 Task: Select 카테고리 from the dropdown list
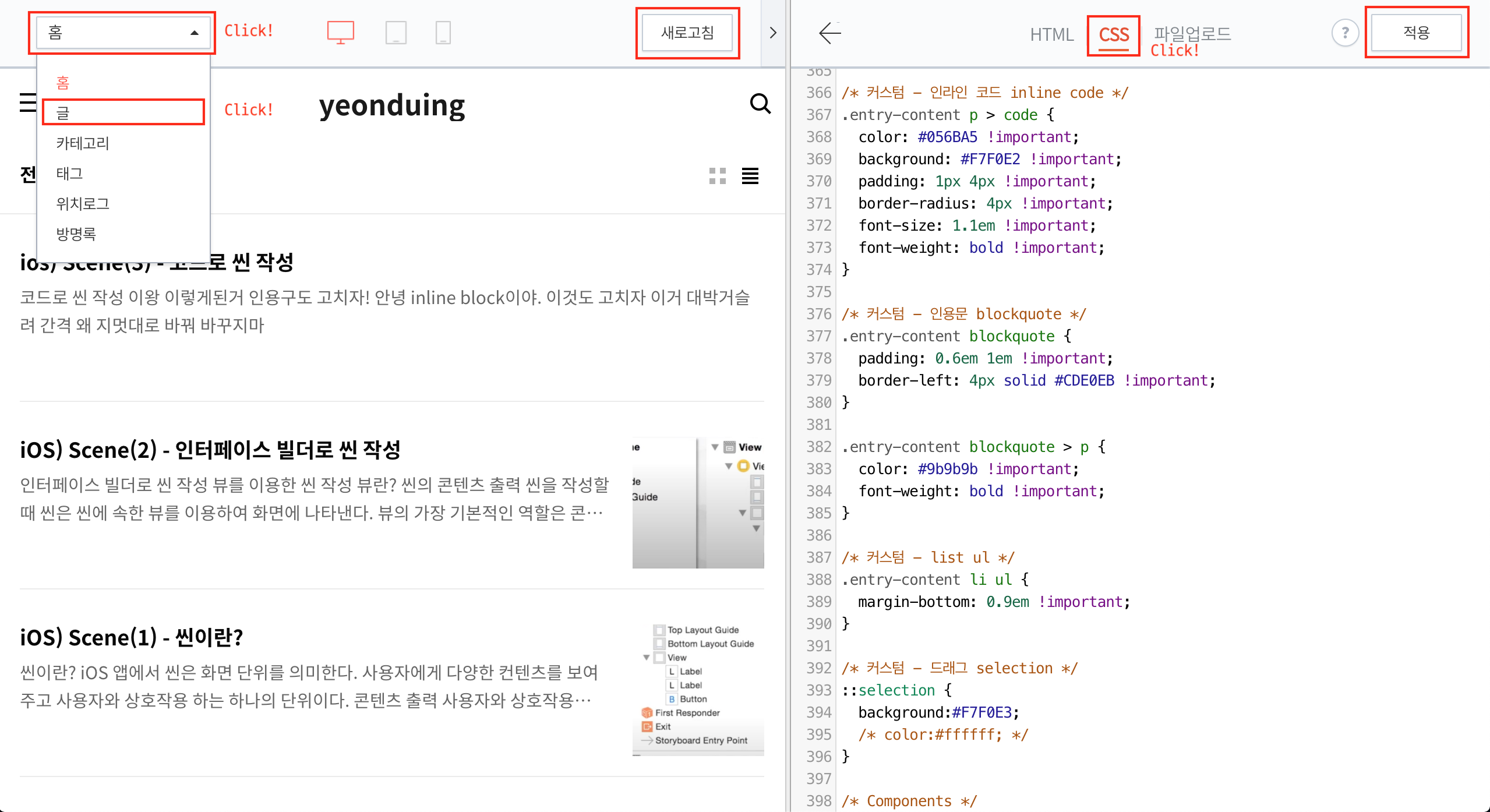click(82, 143)
